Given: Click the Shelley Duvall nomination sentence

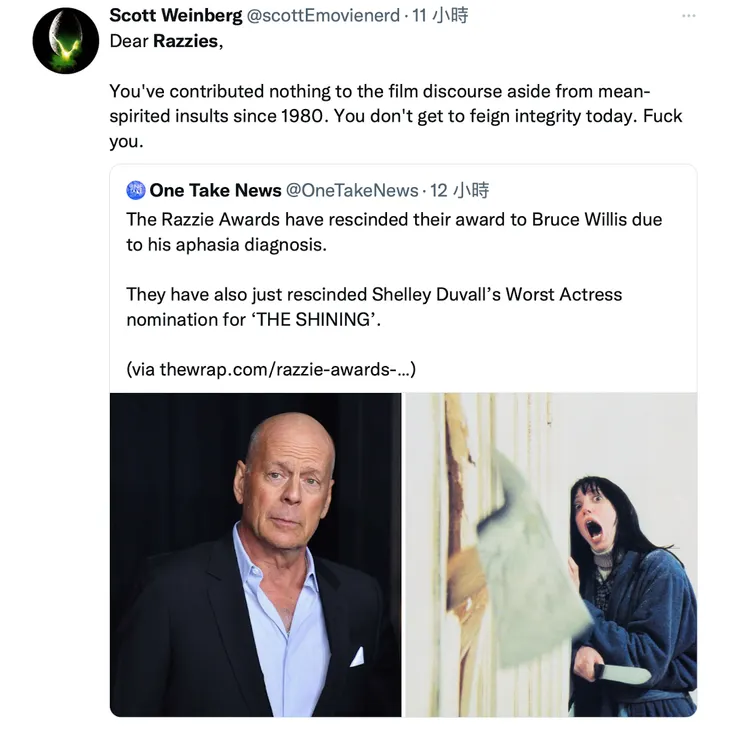Looking at the screenshot, I should (x=374, y=307).
